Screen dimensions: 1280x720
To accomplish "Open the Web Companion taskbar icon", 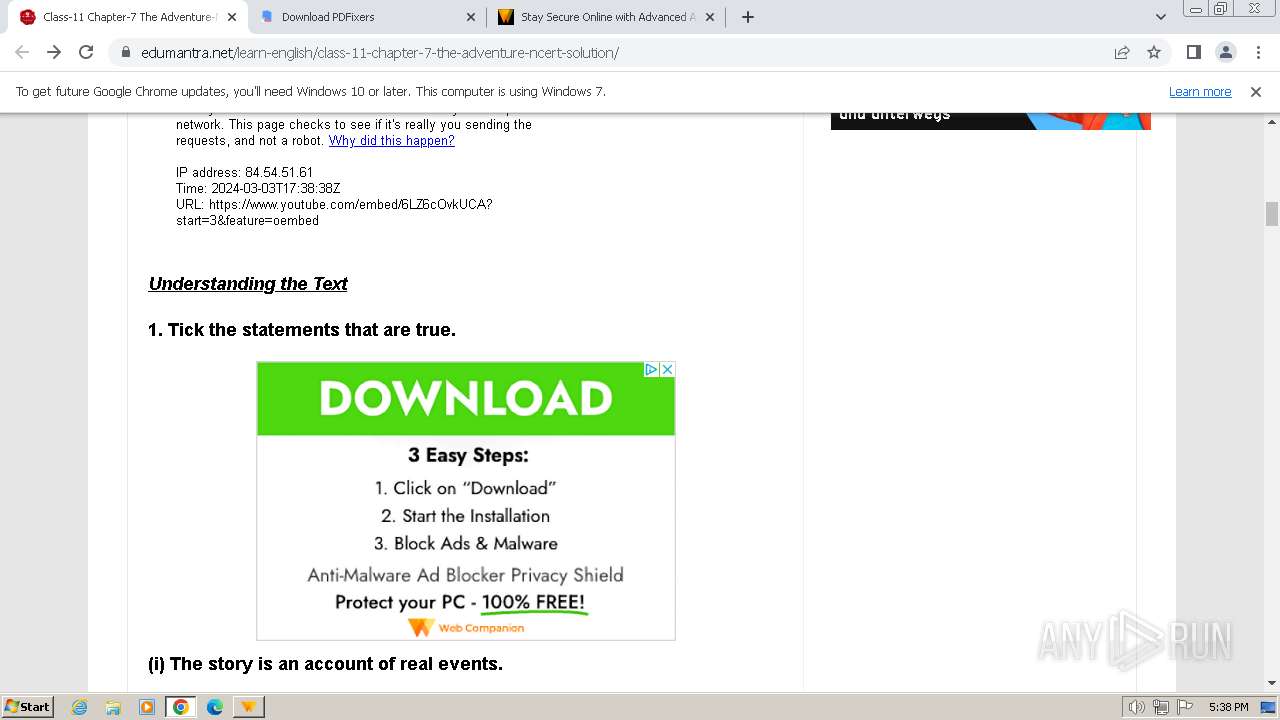I will tap(248, 707).
